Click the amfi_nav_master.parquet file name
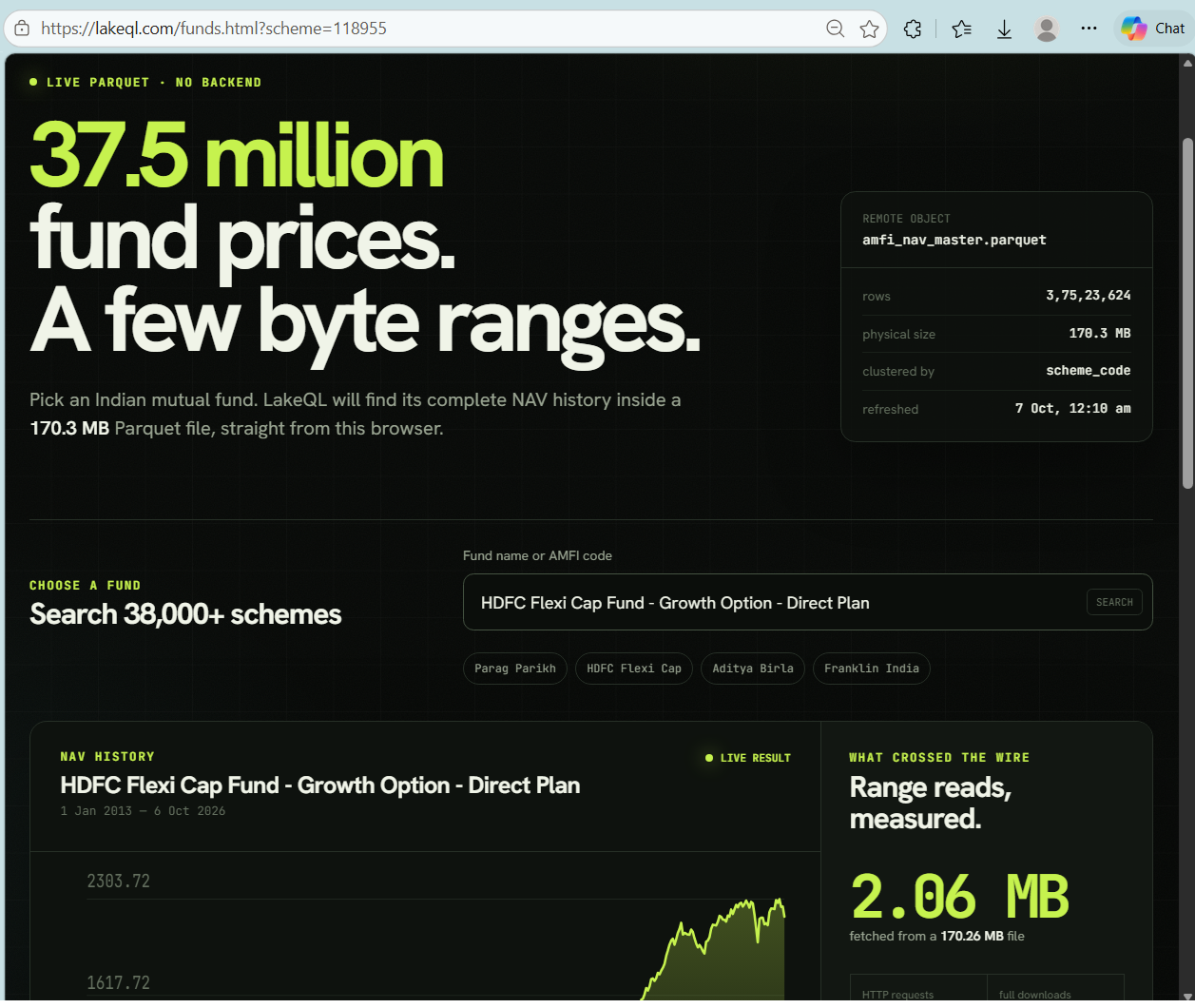 click(x=954, y=240)
